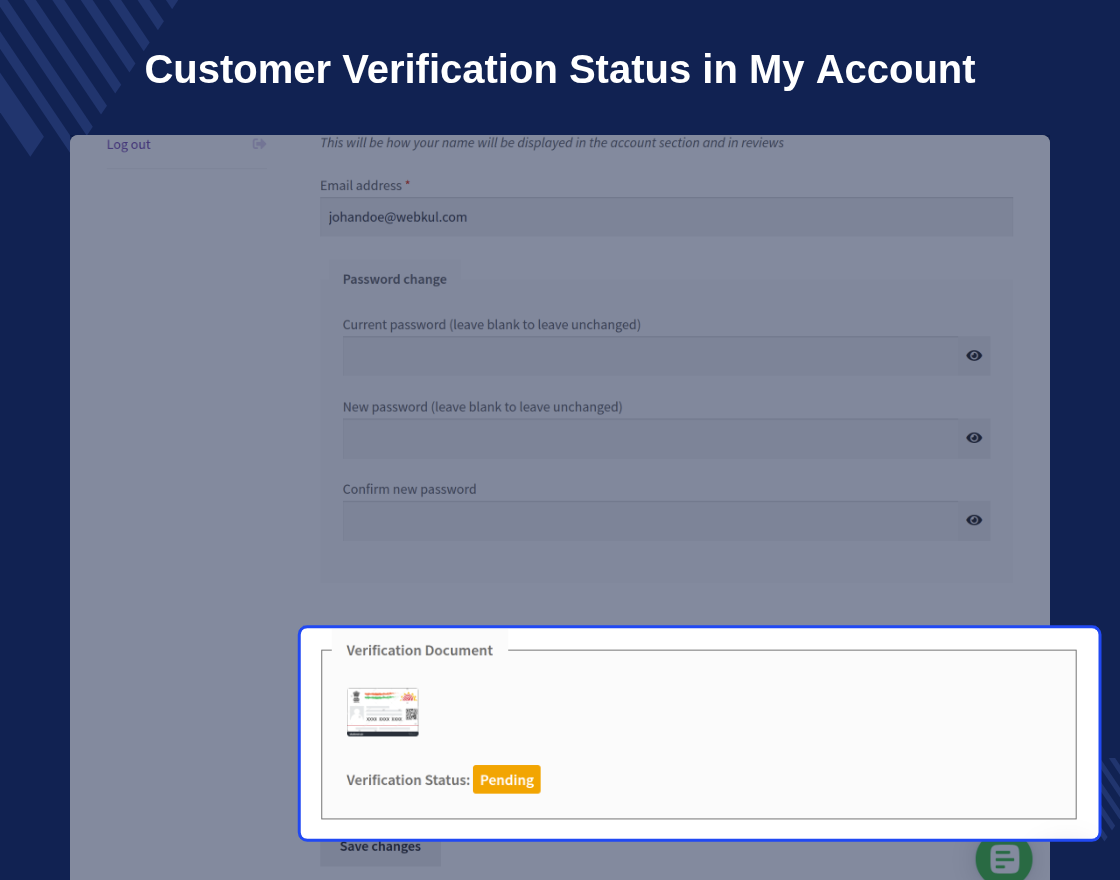This screenshot has height=880, width=1120.
Task: Click the Customer Verification Status page title
Action: pos(560,69)
